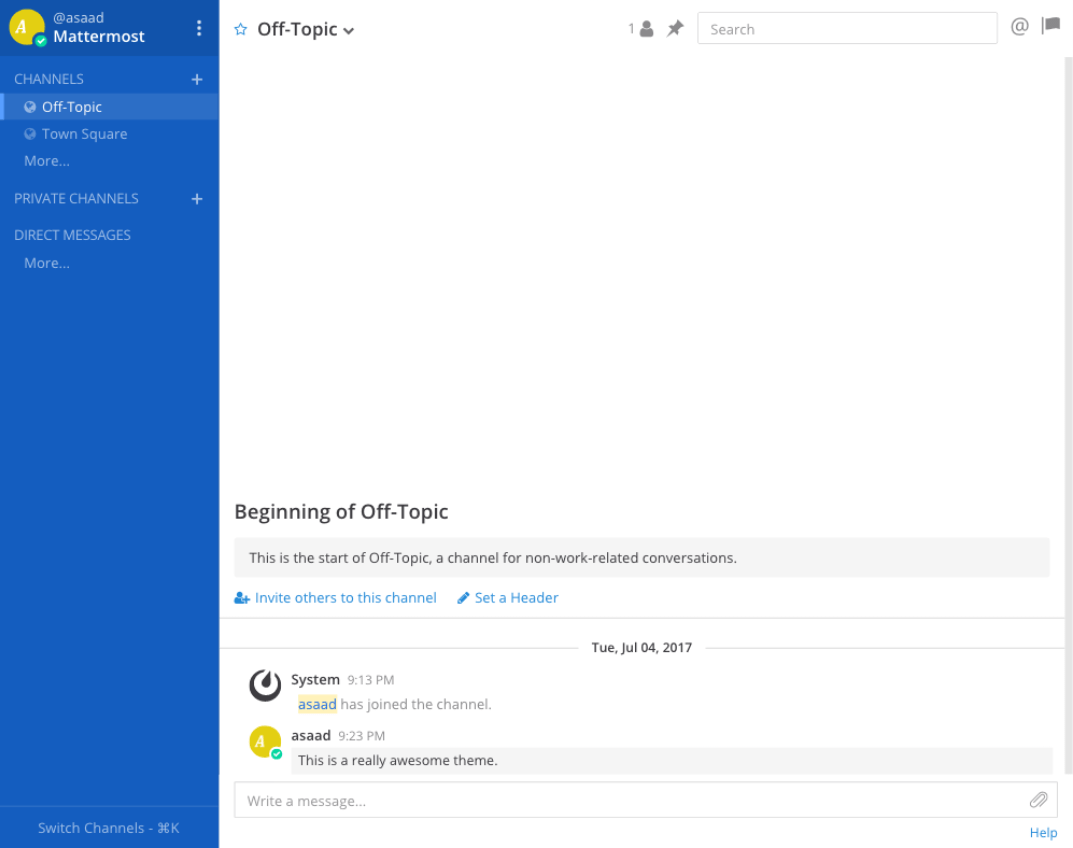Viewport: 1073px width, 848px height.
Task: Open the Help link below message box
Action: [x=1043, y=833]
